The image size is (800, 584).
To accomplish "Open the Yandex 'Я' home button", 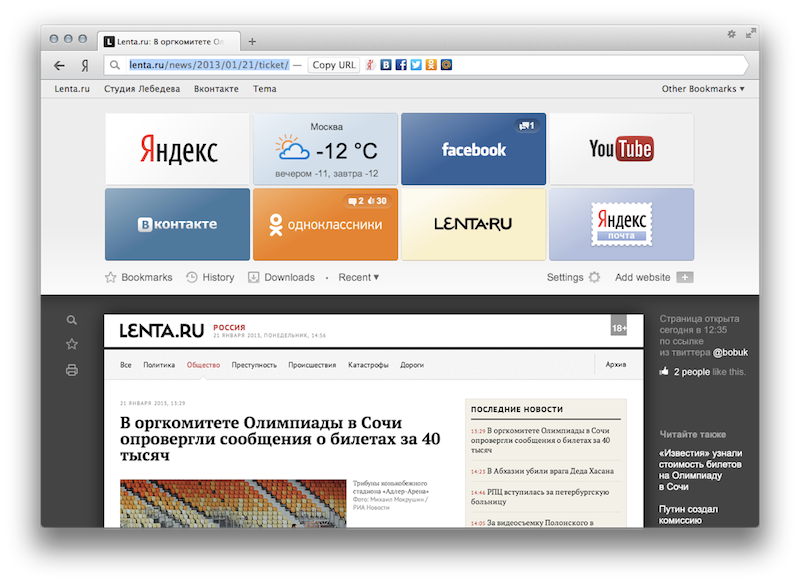I will tap(85, 65).
